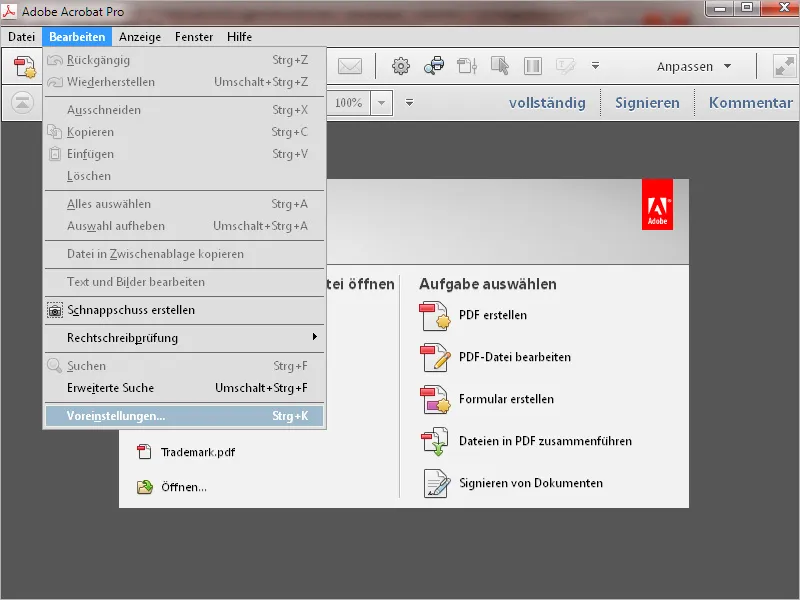Open recent file Trademark.pdf
800x600 pixels.
198,452
